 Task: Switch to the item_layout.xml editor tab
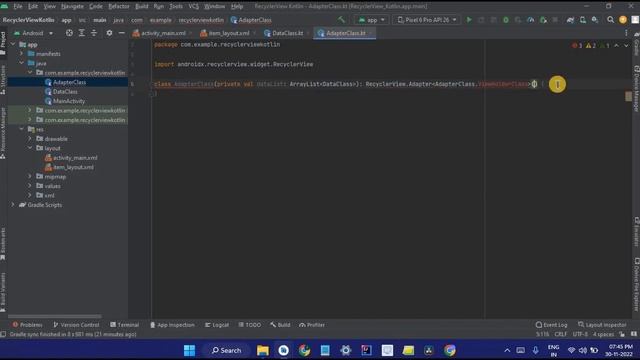point(228,33)
